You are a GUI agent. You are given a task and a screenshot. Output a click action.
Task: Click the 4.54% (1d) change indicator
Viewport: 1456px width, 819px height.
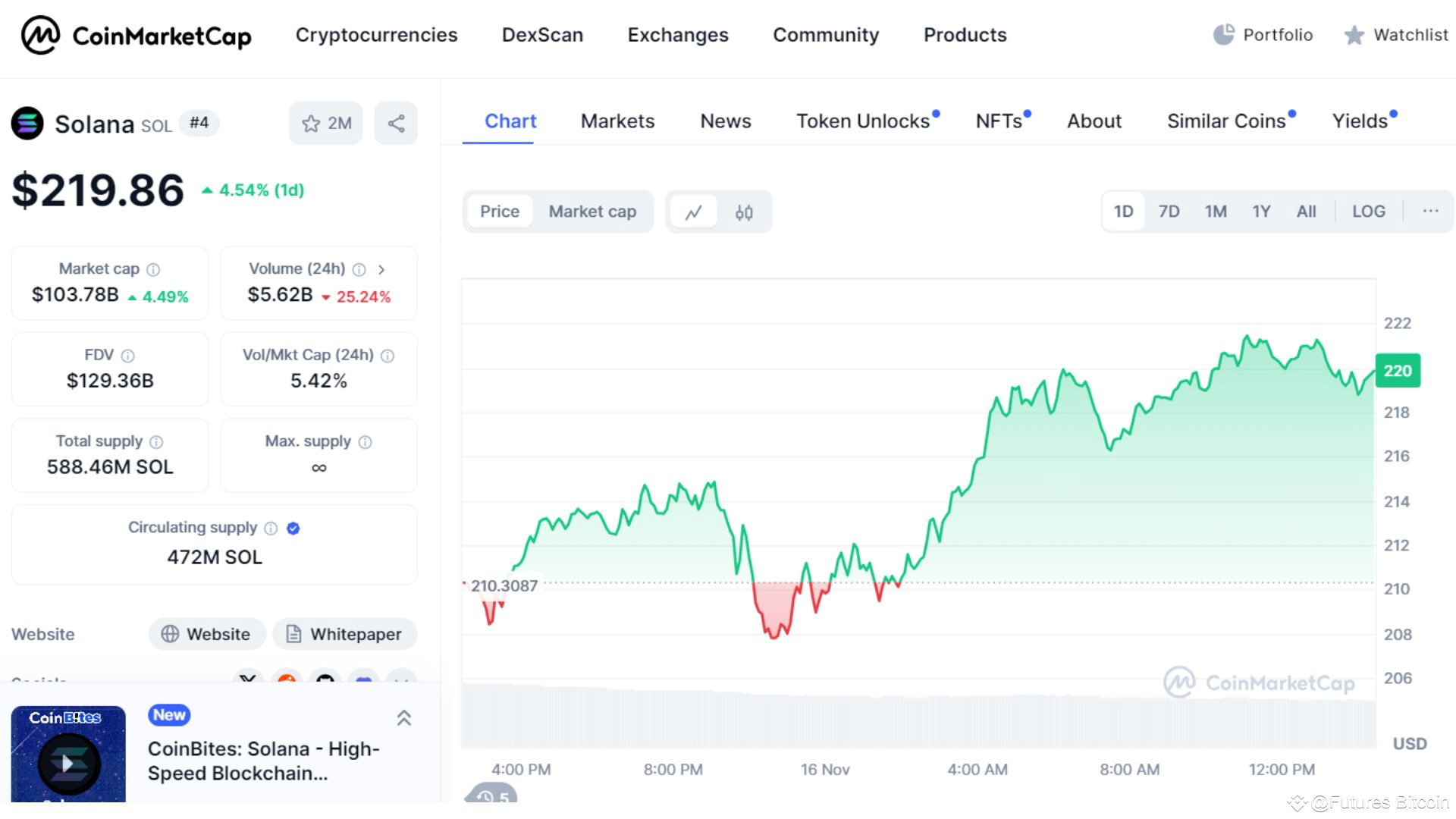pos(253,190)
